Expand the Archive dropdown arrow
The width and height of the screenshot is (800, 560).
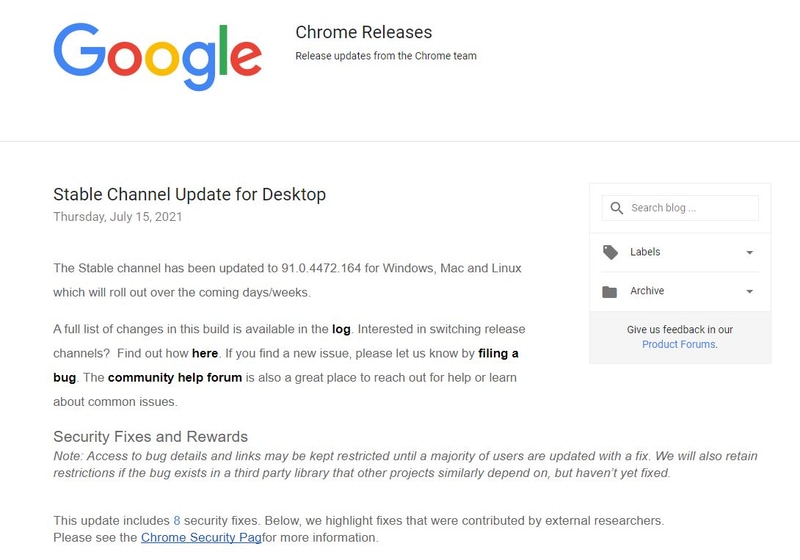[x=750, y=292]
